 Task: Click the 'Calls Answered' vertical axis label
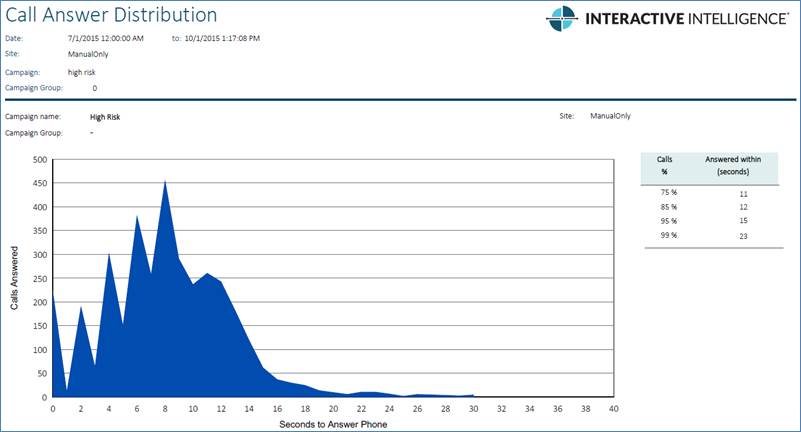pos(15,278)
